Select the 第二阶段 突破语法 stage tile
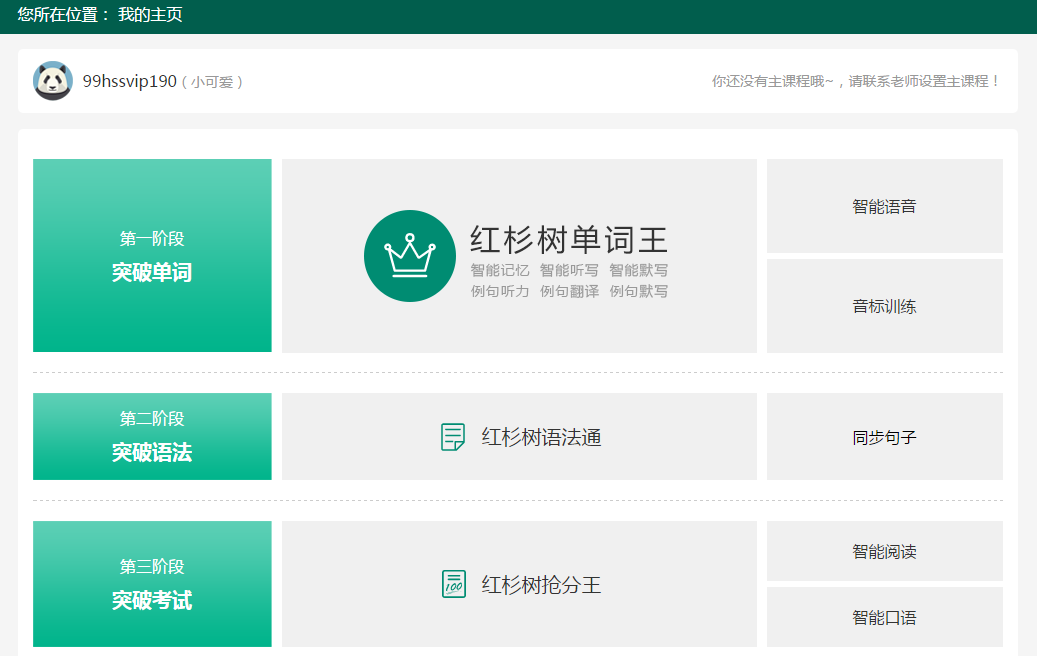This screenshot has width=1037, height=656. click(x=152, y=436)
